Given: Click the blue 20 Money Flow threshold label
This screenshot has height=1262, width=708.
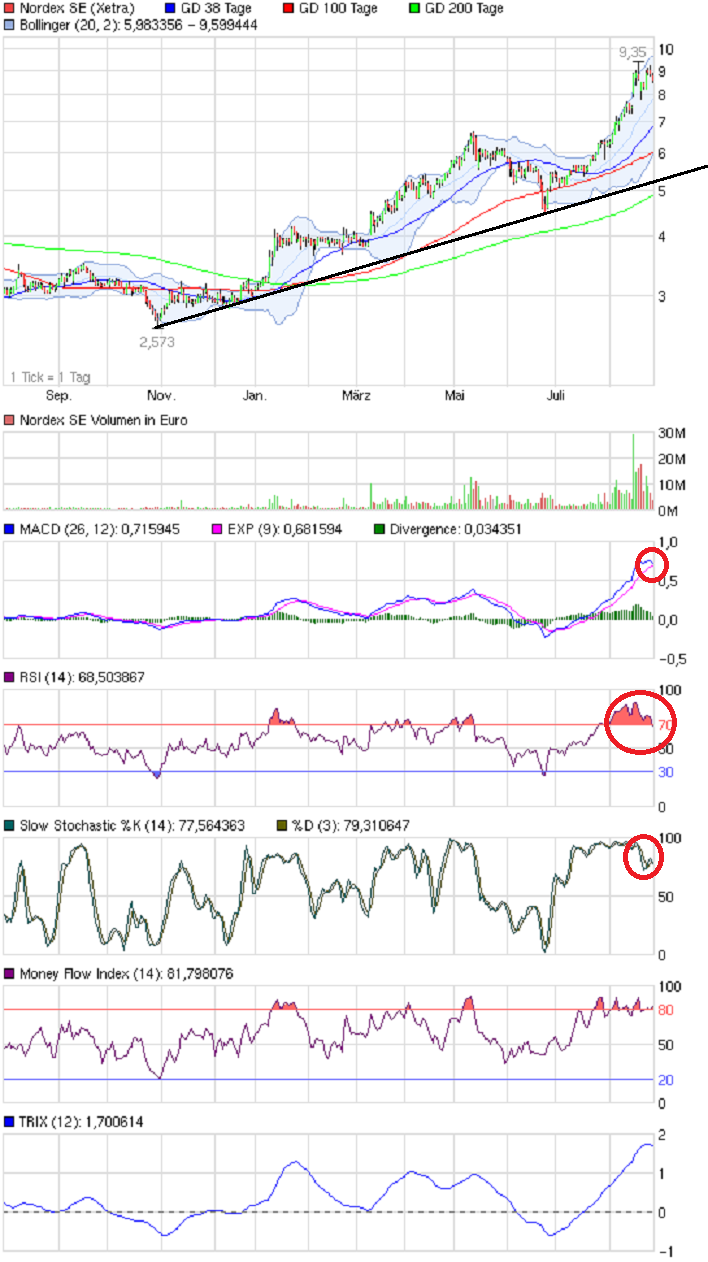Looking at the screenshot, I should point(666,1080).
